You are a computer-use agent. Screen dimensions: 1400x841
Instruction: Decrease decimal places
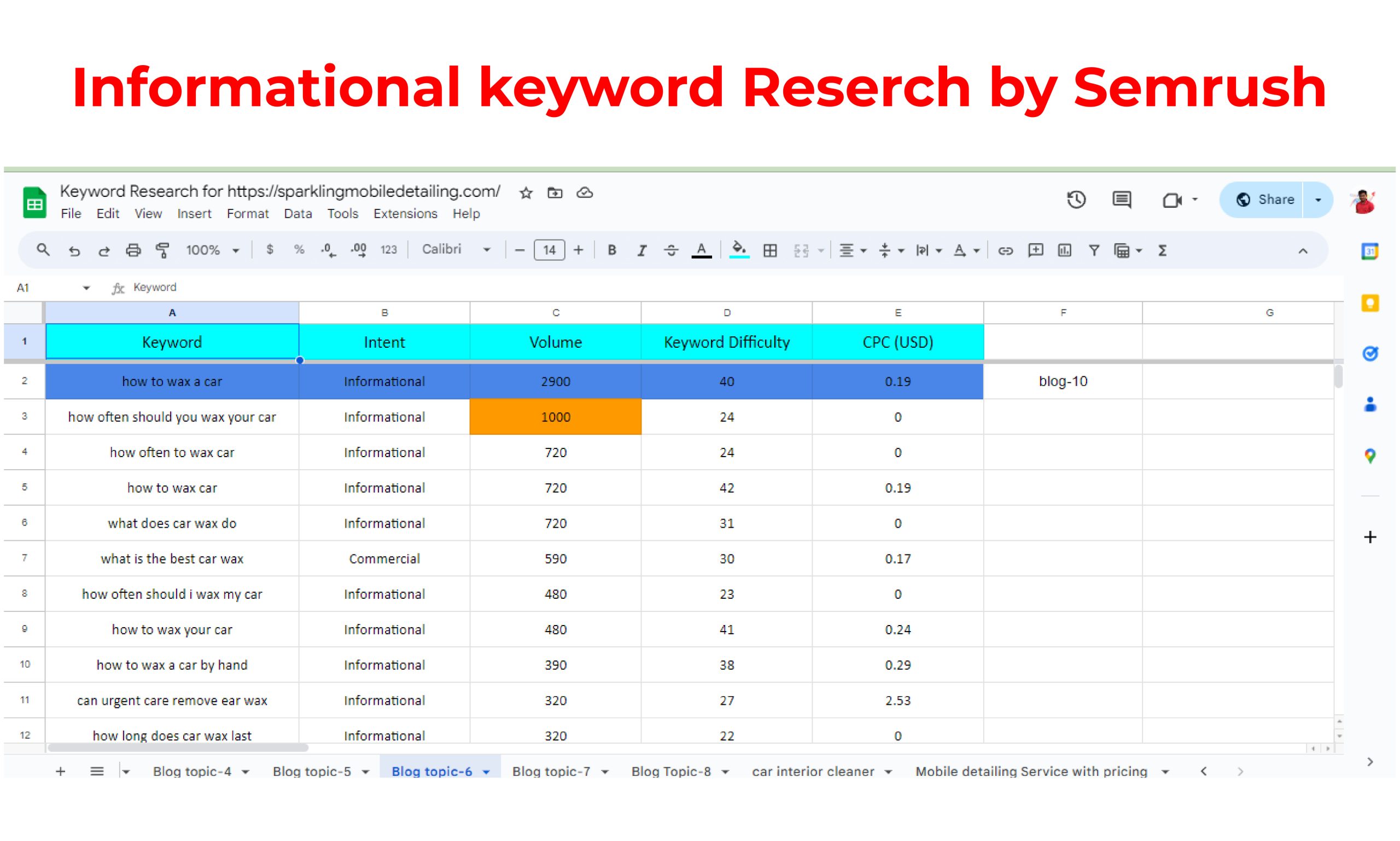tap(328, 250)
